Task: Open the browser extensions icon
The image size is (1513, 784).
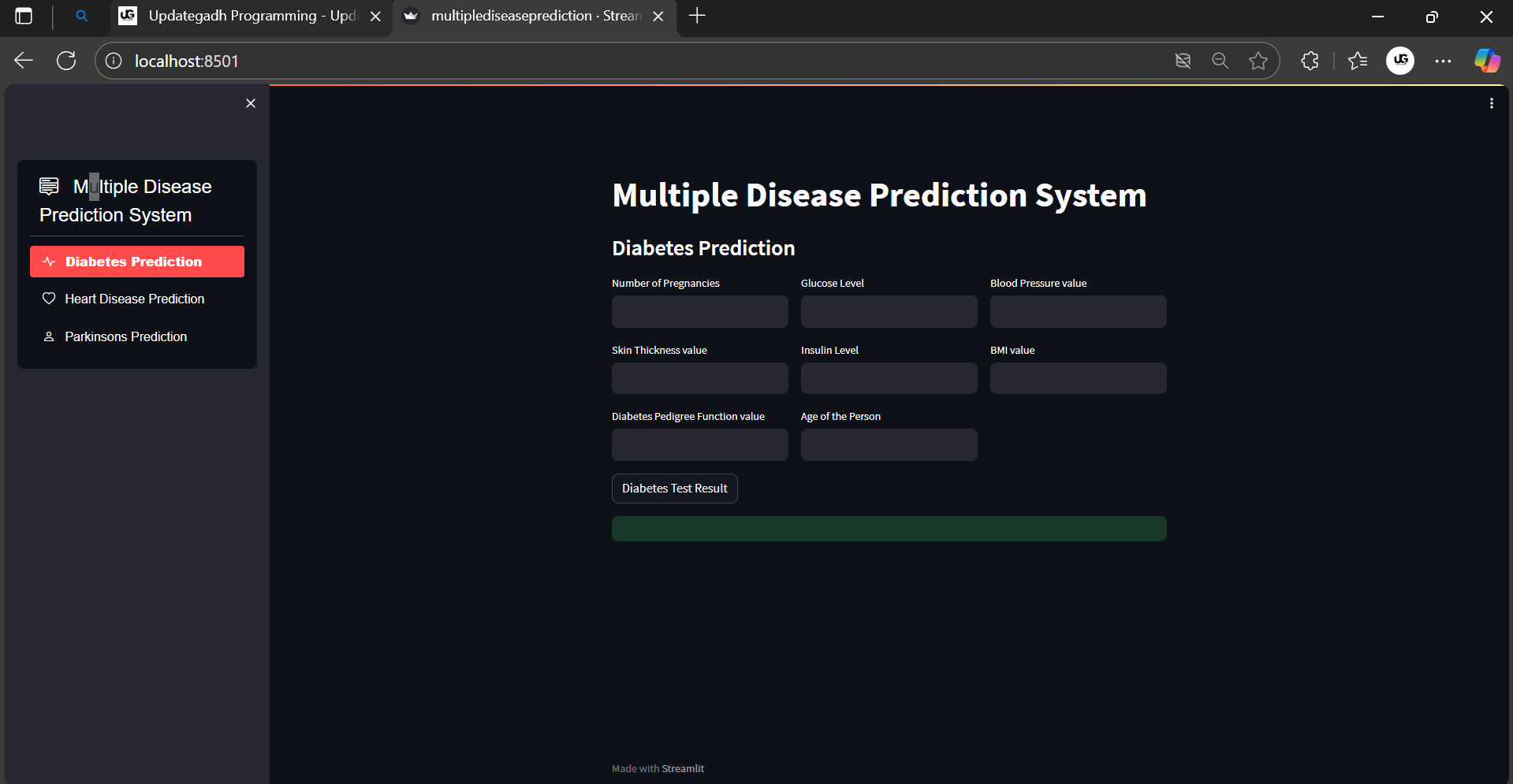Action: (x=1309, y=60)
